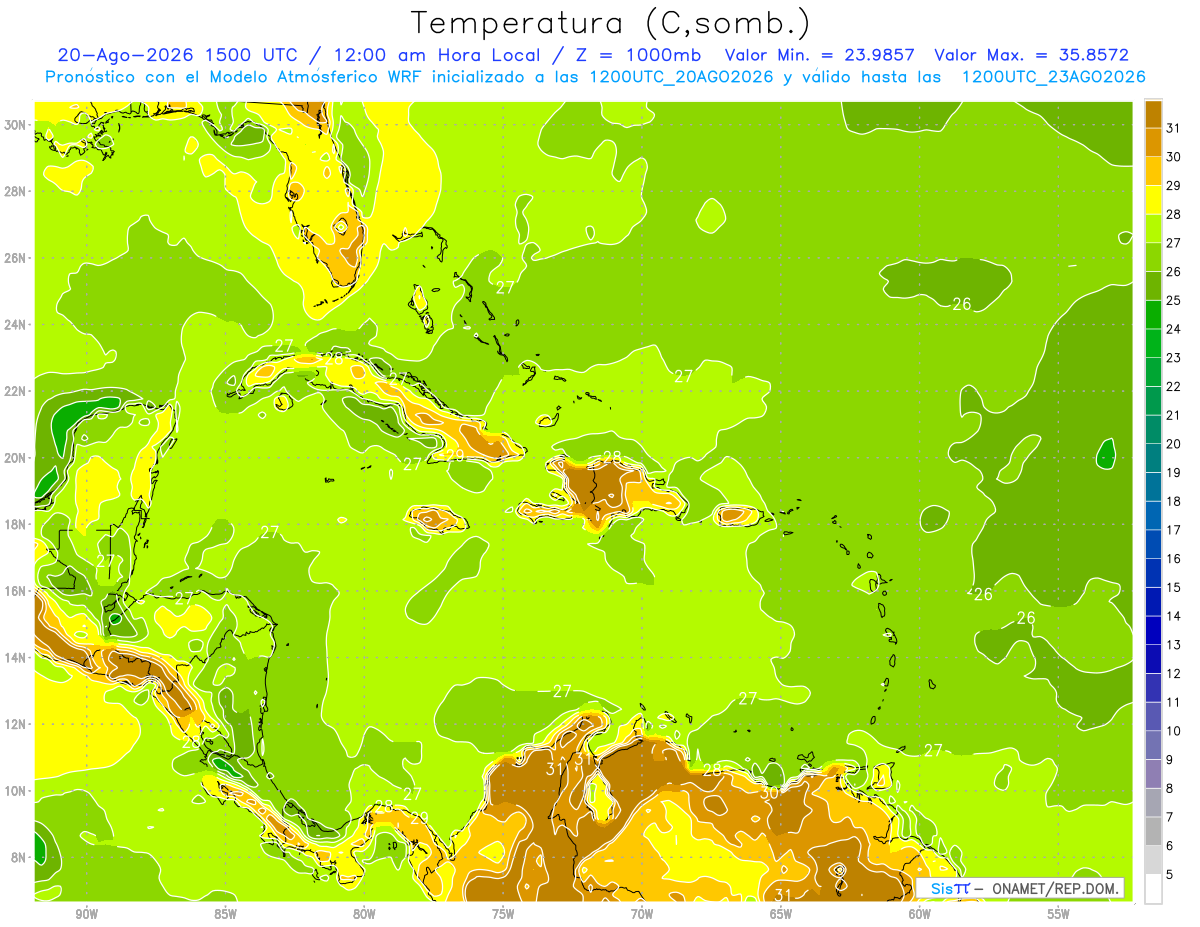The height and width of the screenshot is (927, 1200).
Task: Click the '75W' longitude axis label
Action: pyautogui.click(x=503, y=914)
